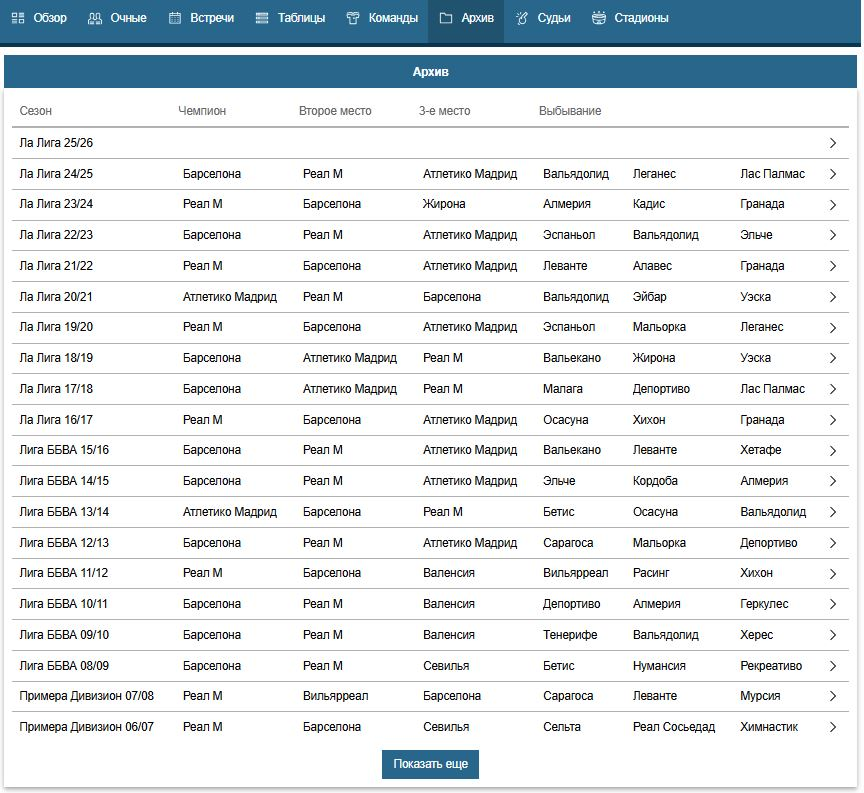The width and height of the screenshot is (864, 793).
Task: Click the Судьи whistle icon
Action: click(522, 18)
